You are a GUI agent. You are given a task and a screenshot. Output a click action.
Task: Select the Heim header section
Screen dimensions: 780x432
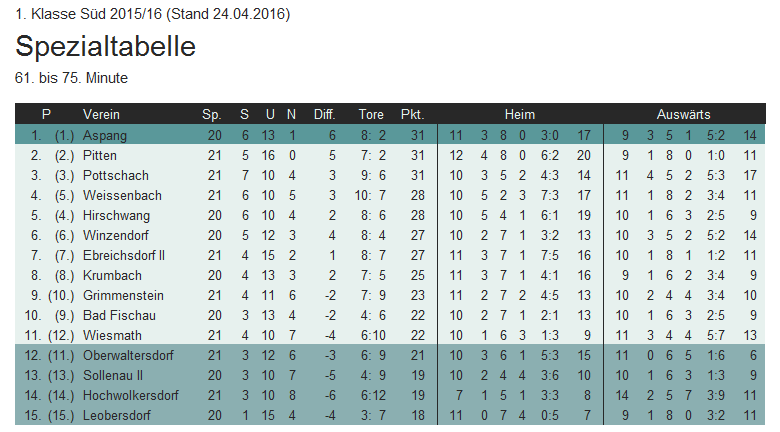coord(520,114)
